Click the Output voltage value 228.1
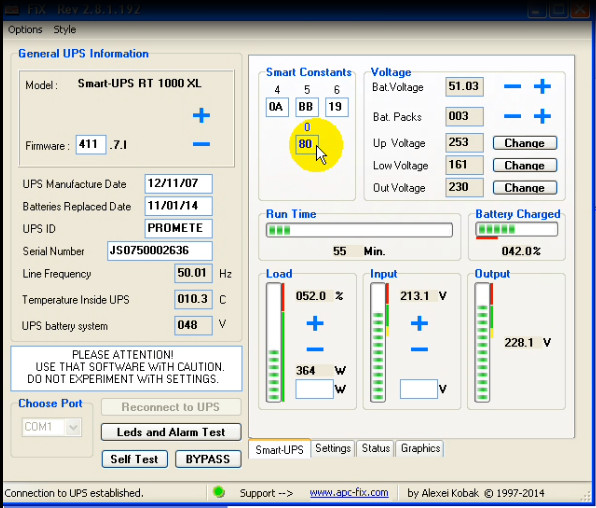Screen dimensions: 596x508 [x=519, y=343]
